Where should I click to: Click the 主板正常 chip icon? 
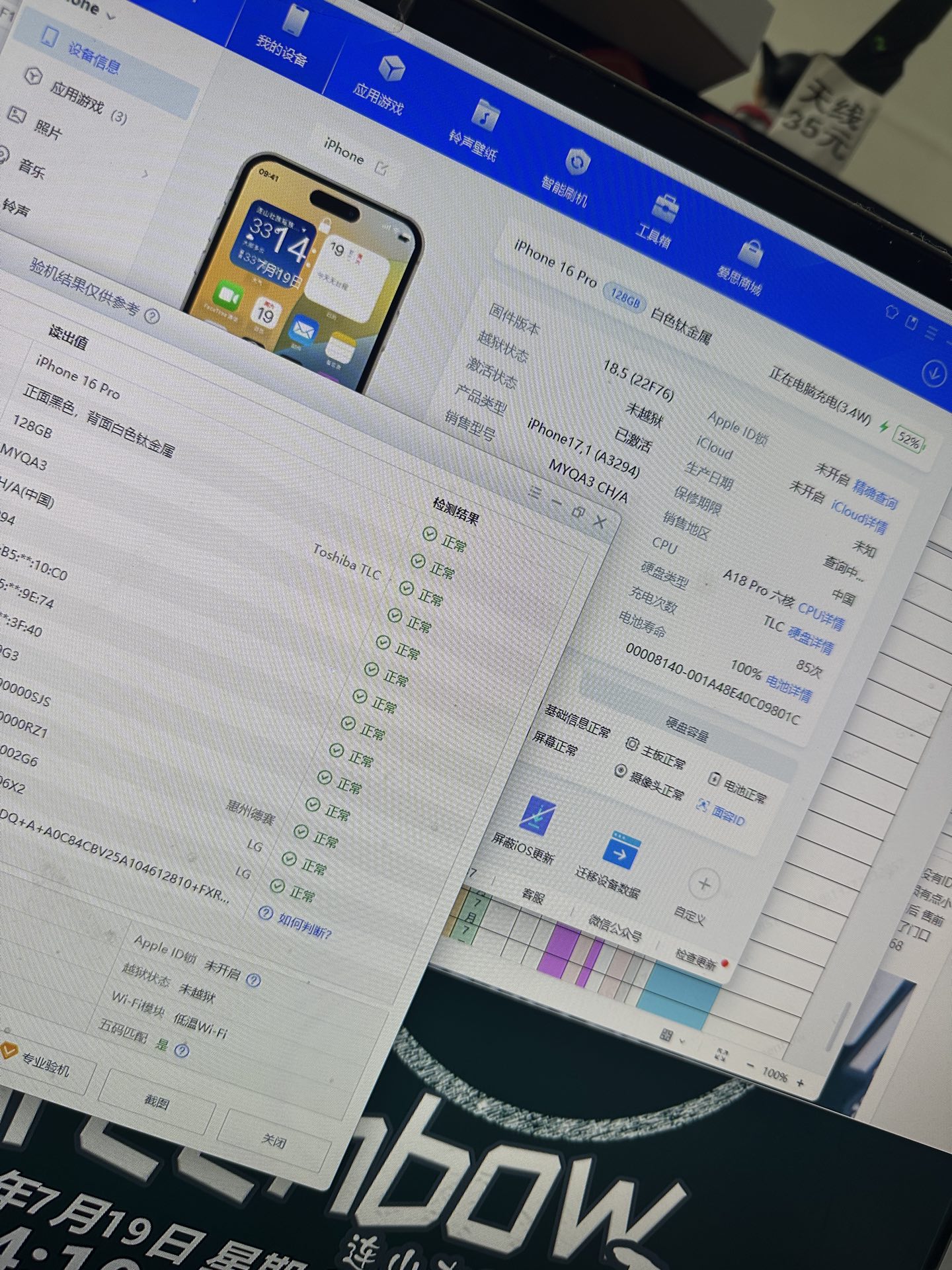[x=631, y=745]
